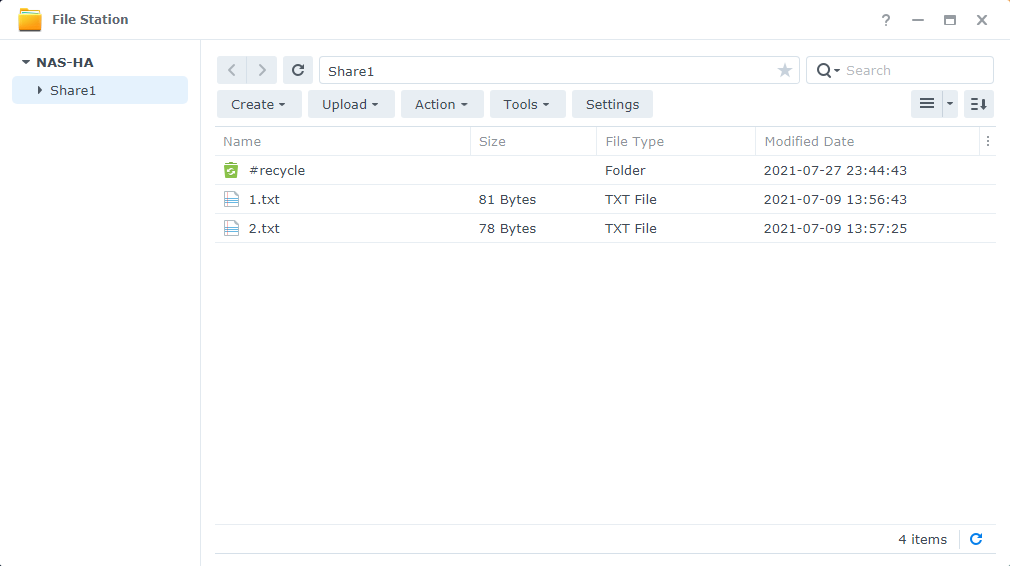Open the #recycle folder icon
This screenshot has width=1010, height=566.
point(232,170)
